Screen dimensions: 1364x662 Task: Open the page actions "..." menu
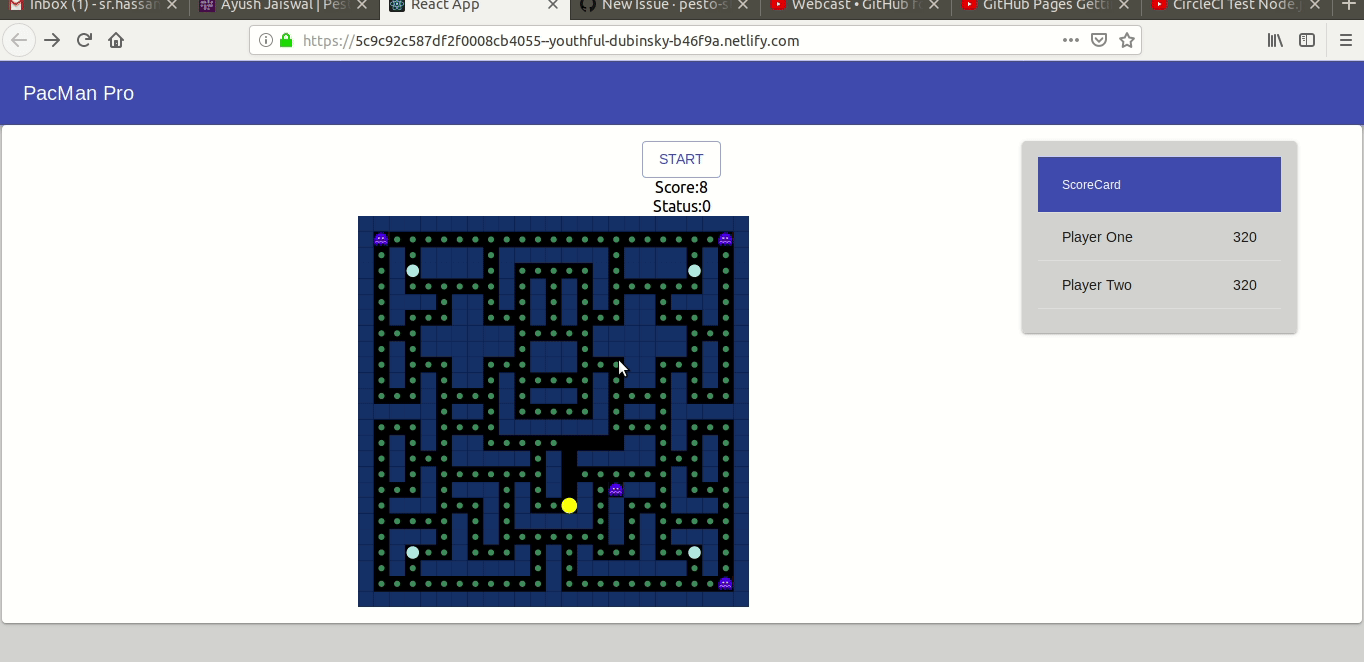pos(1070,40)
